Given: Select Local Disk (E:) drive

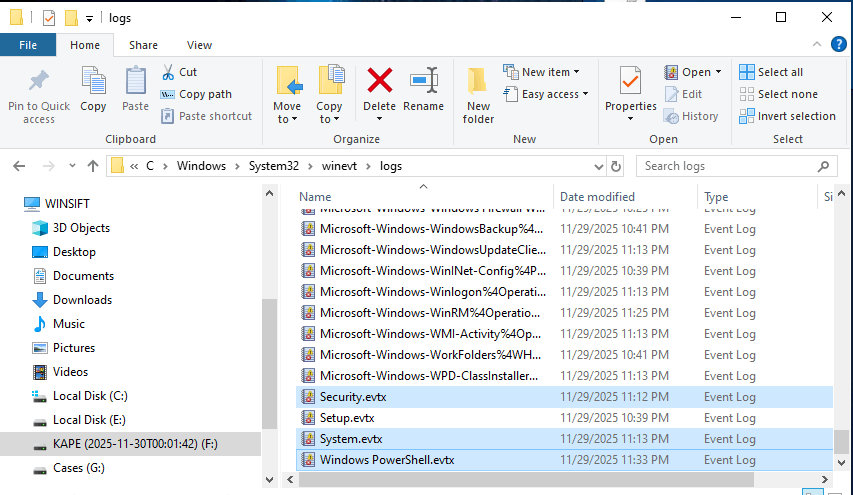Looking at the screenshot, I should pyautogui.click(x=79, y=419).
